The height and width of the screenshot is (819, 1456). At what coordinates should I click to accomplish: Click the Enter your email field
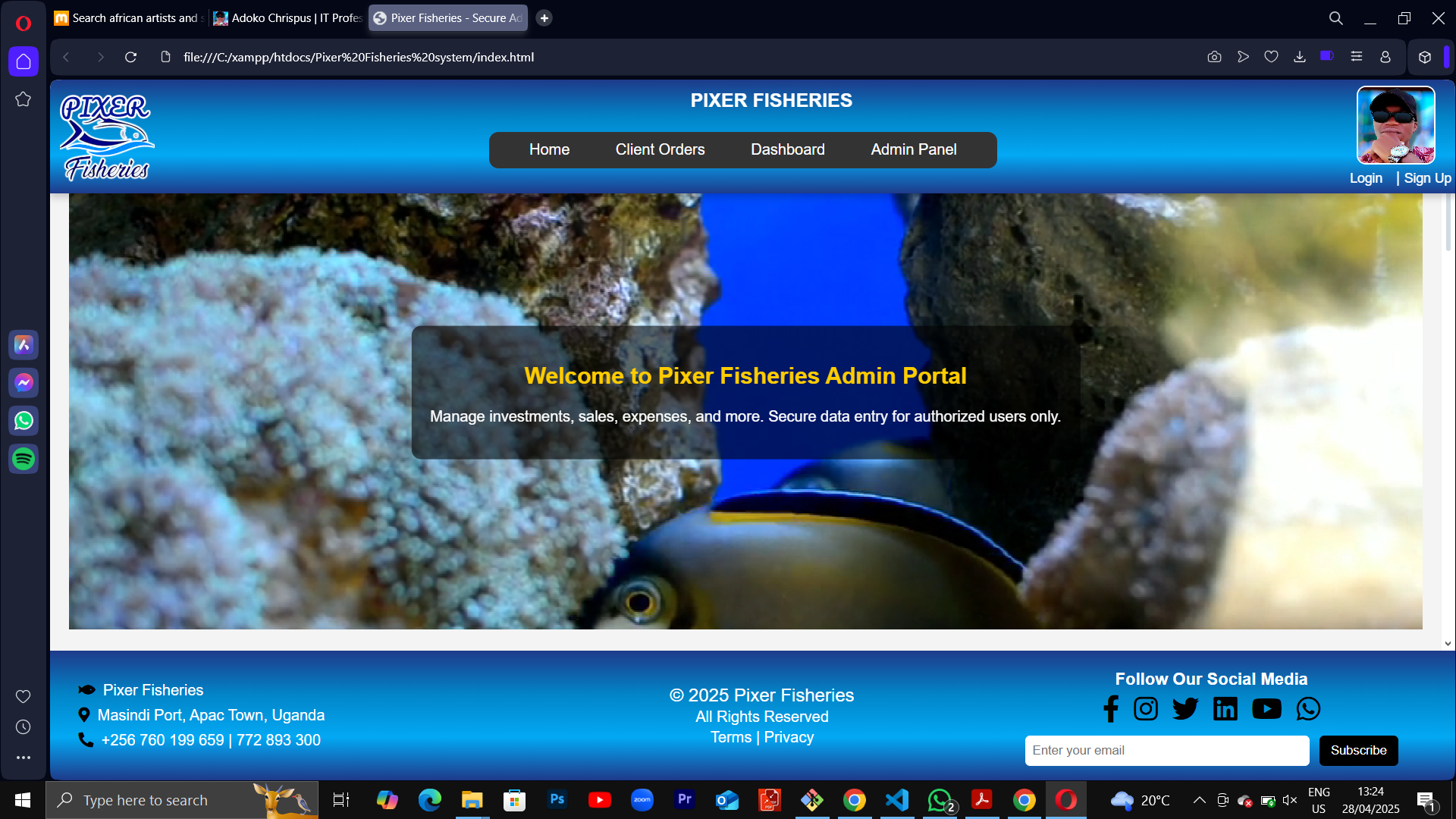coord(1166,750)
